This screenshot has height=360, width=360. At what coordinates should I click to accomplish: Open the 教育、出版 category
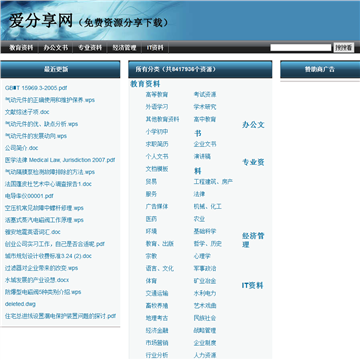point(160,244)
